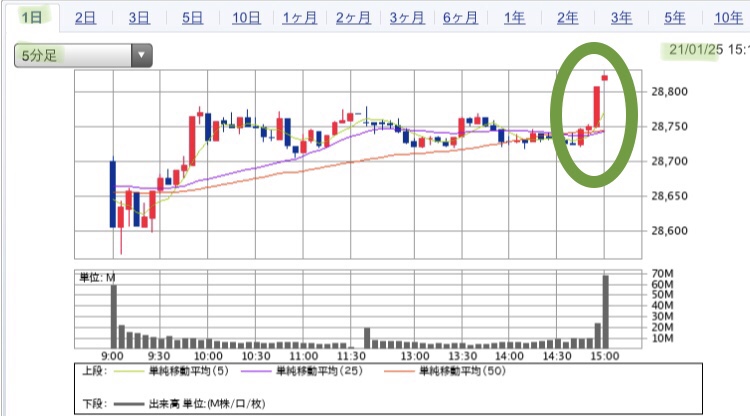
Task: Click the 28,750 price axis label
Action: [x=669, y=127]
